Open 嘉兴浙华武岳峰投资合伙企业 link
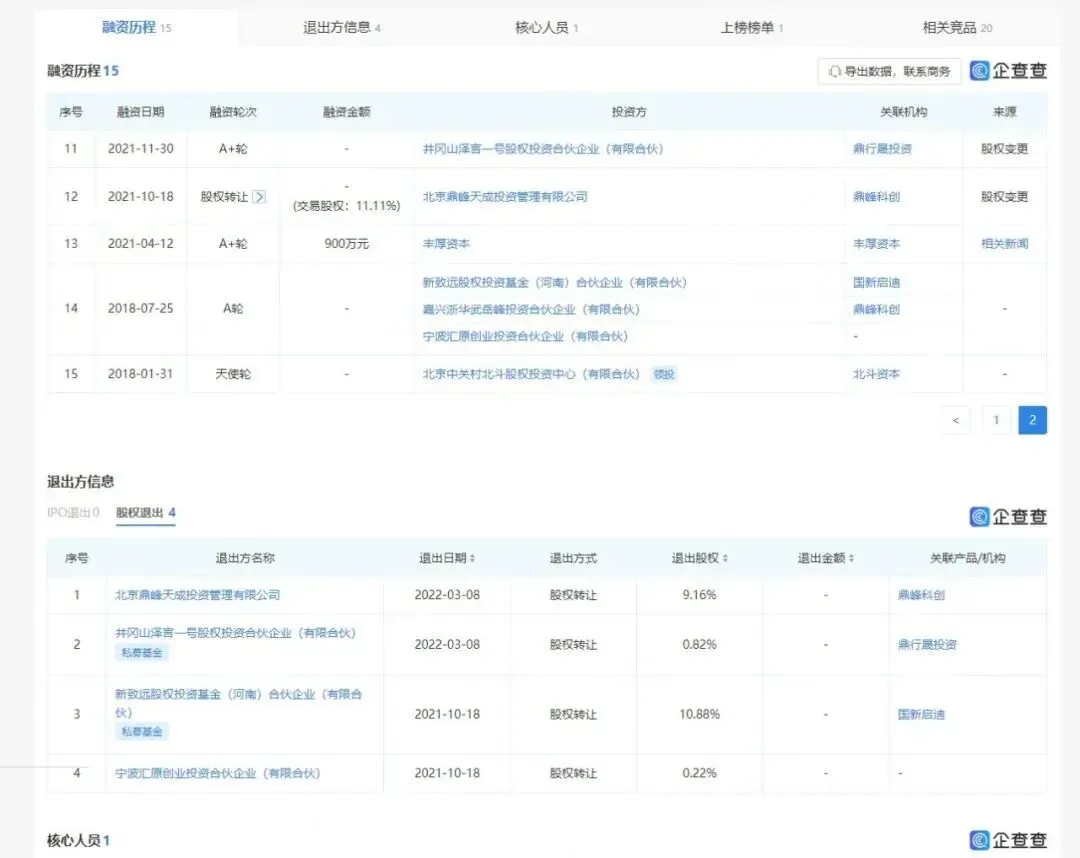The image size is (1080, 858). pos(531,309)
